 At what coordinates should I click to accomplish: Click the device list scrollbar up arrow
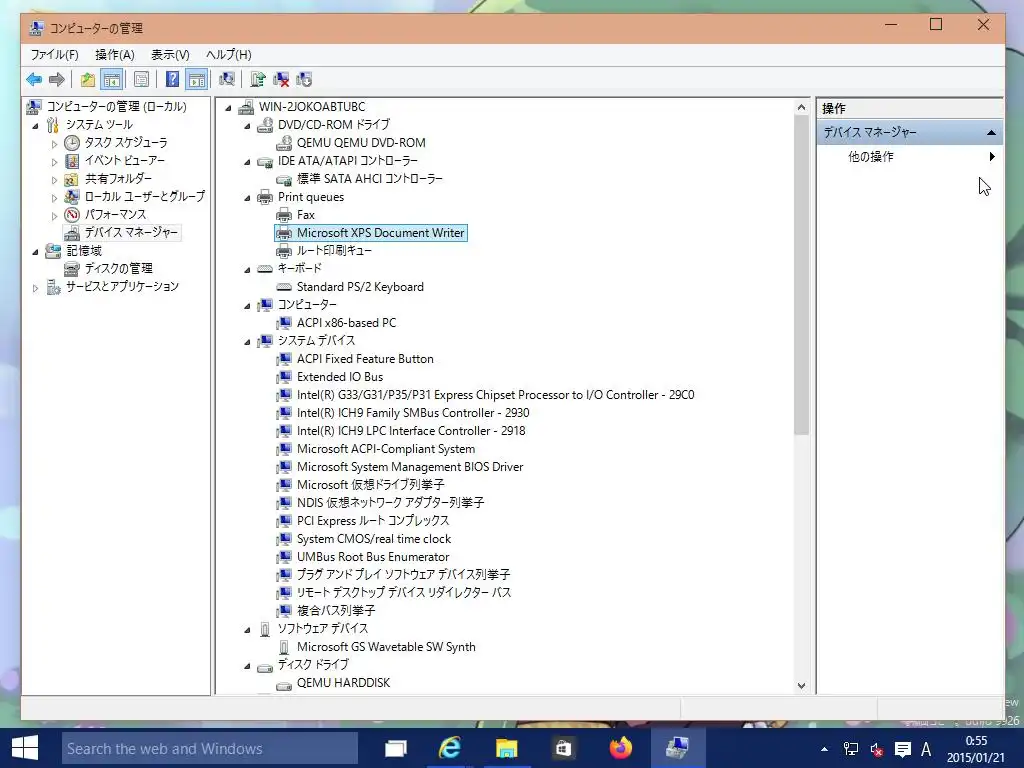tap(801, 107)
